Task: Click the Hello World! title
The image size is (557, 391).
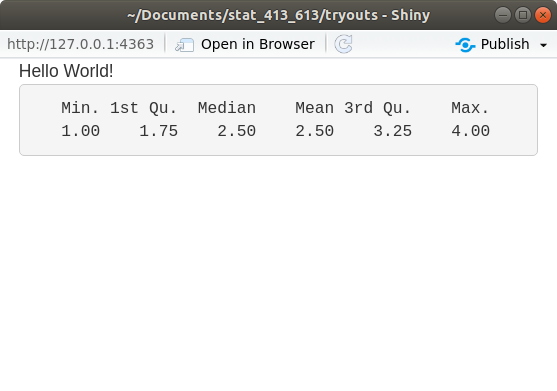Action: 66,71
